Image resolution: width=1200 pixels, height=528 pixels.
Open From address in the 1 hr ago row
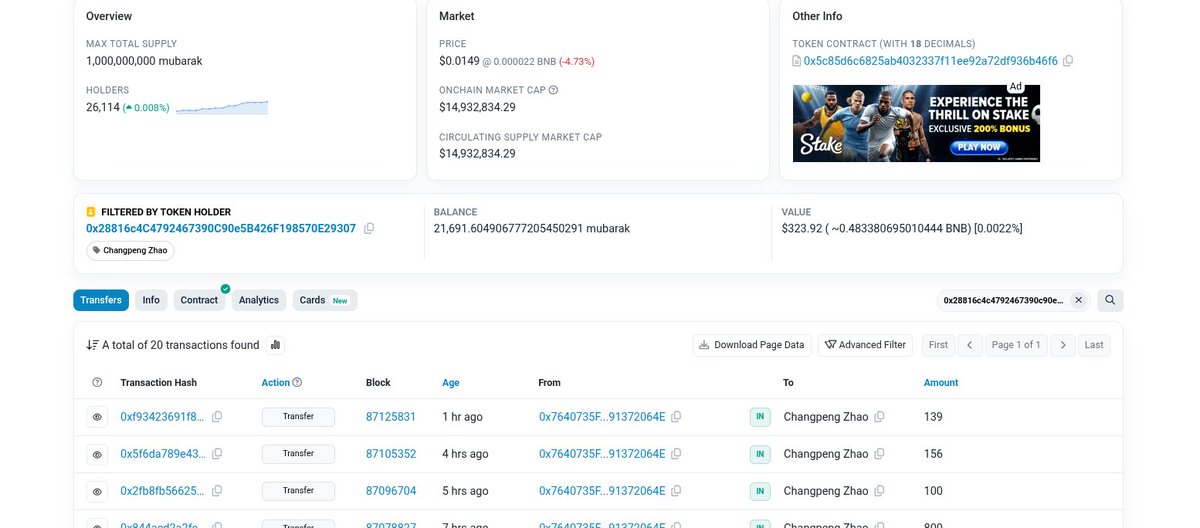coord(602,417)
